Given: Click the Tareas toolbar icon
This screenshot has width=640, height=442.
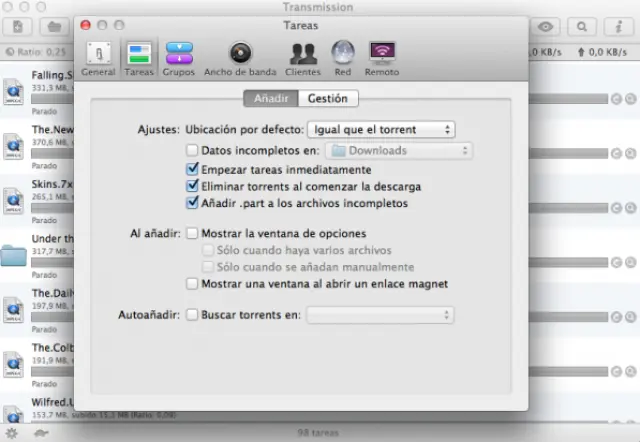Looking at the screenshot, I should (x=139, y=58).
